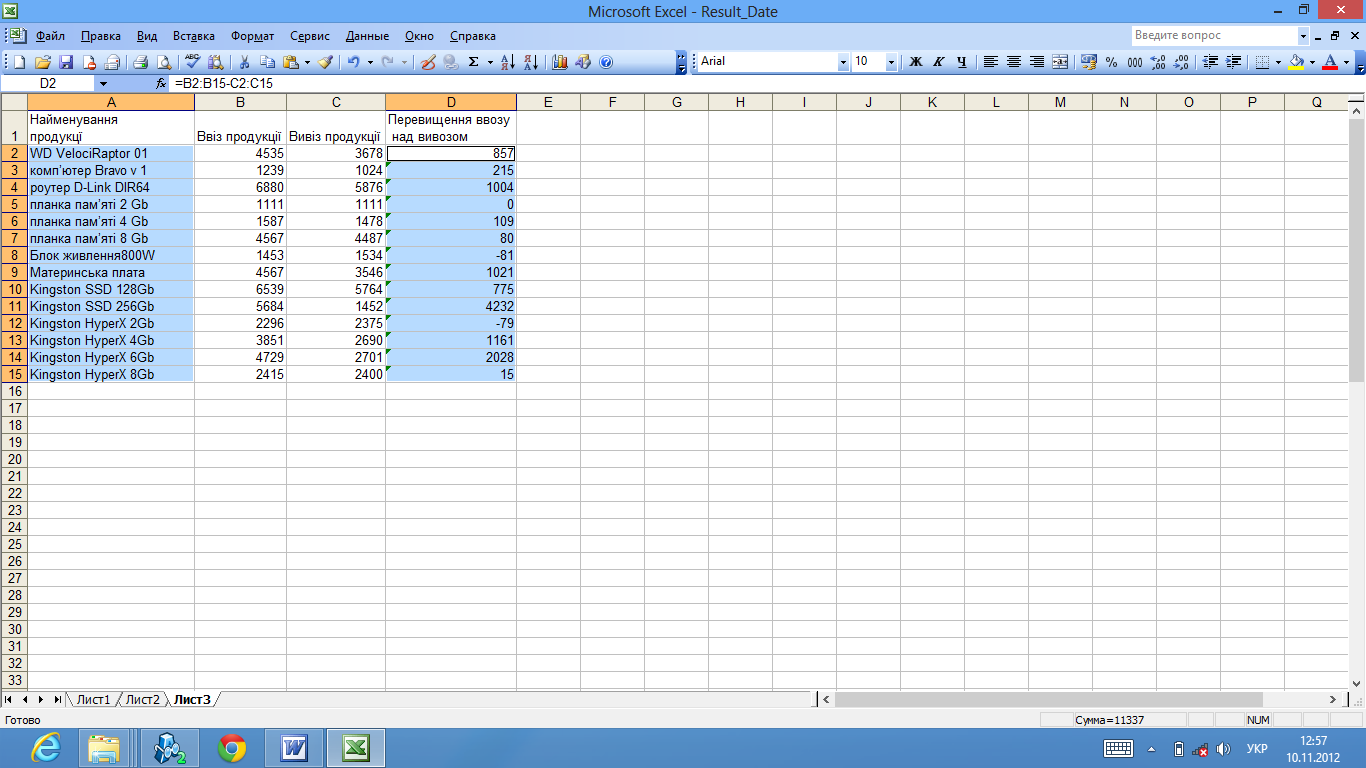Toggle underline (Ч) formatting
This screenshot has width=1366, height=768.
pyautogui.click(x=962, y=62)
